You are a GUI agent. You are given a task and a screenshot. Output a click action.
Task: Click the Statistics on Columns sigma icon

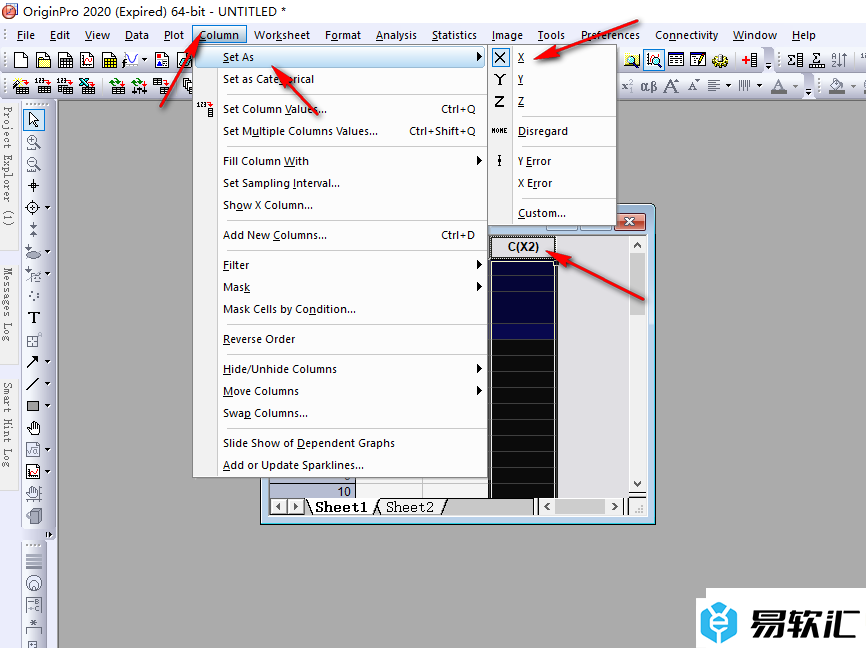pos(795,60)
